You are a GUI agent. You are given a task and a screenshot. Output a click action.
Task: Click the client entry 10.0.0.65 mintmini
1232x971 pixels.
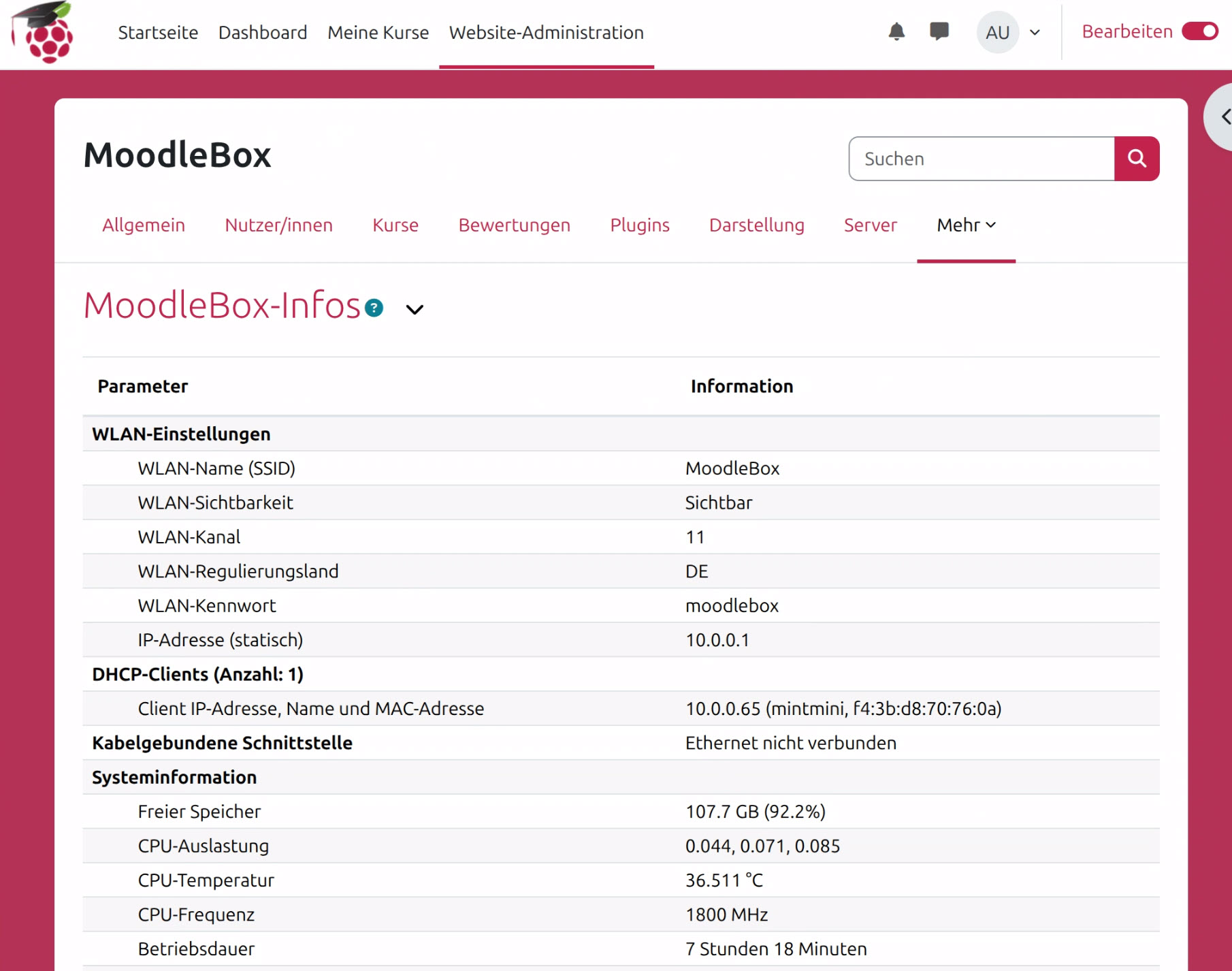tap(843, 709)
